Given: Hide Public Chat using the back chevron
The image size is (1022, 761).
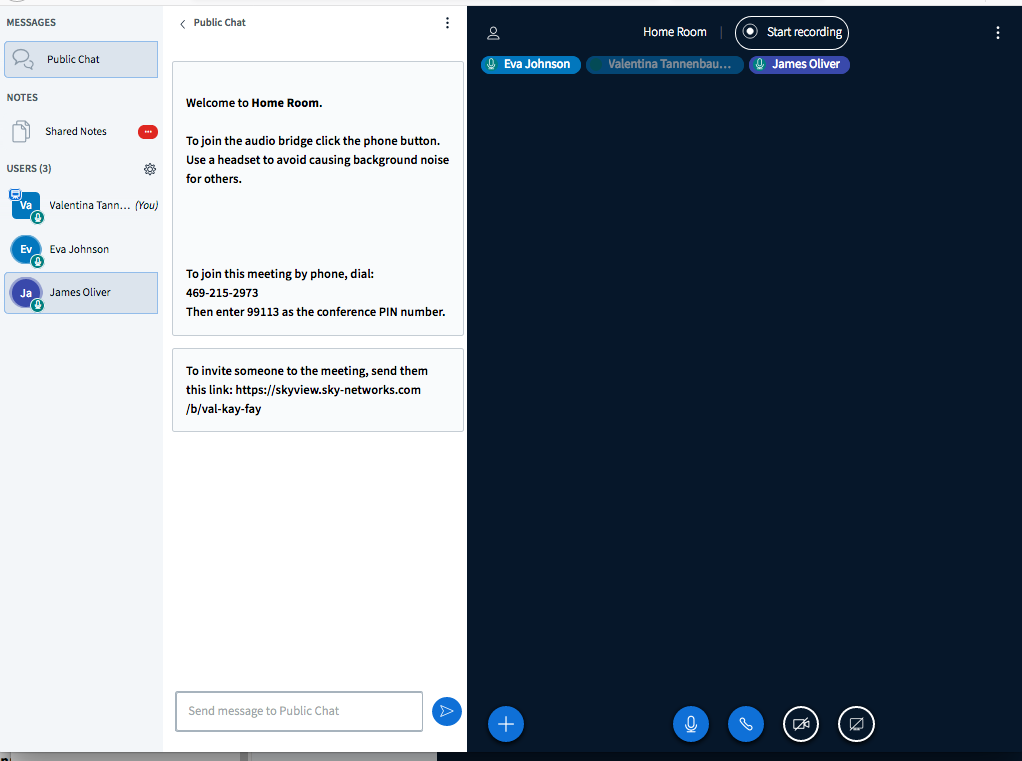Looking at the screenshot, I should coord(182,23).
